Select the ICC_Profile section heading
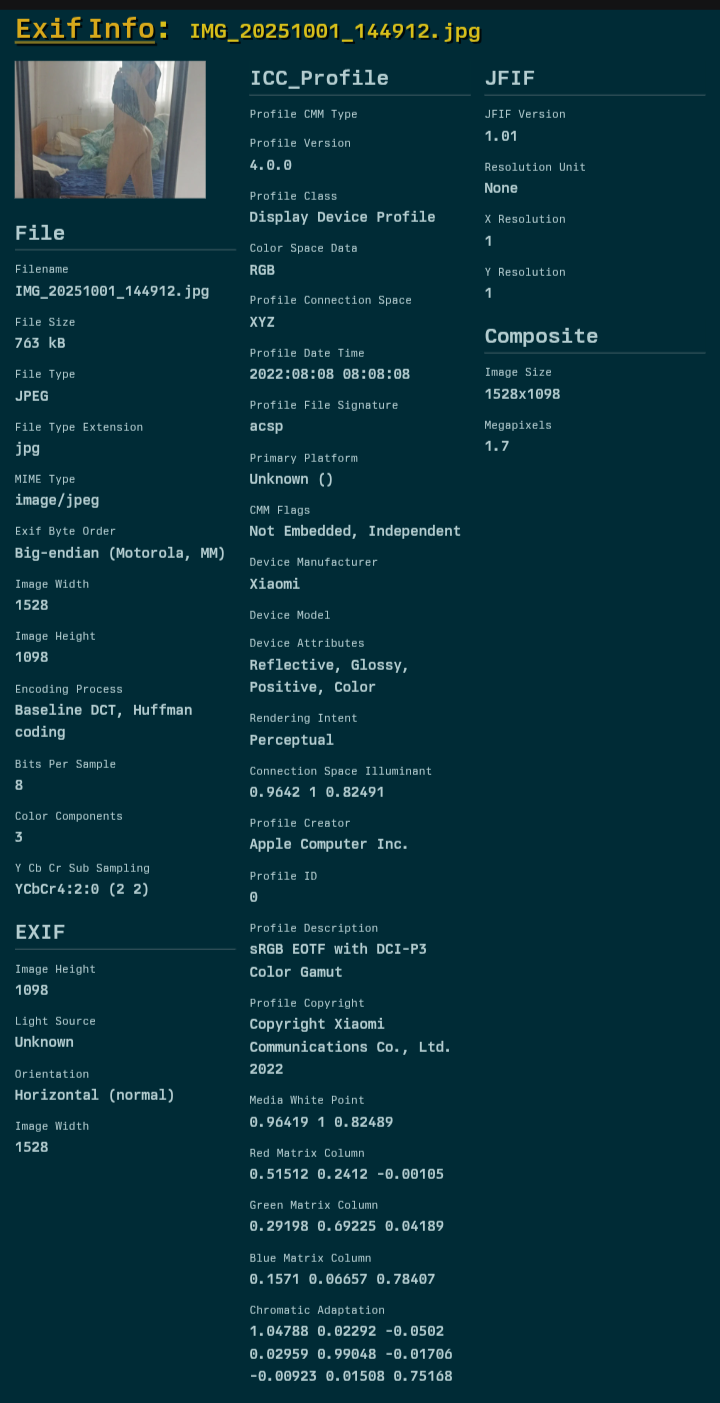 tap(319, 78)
